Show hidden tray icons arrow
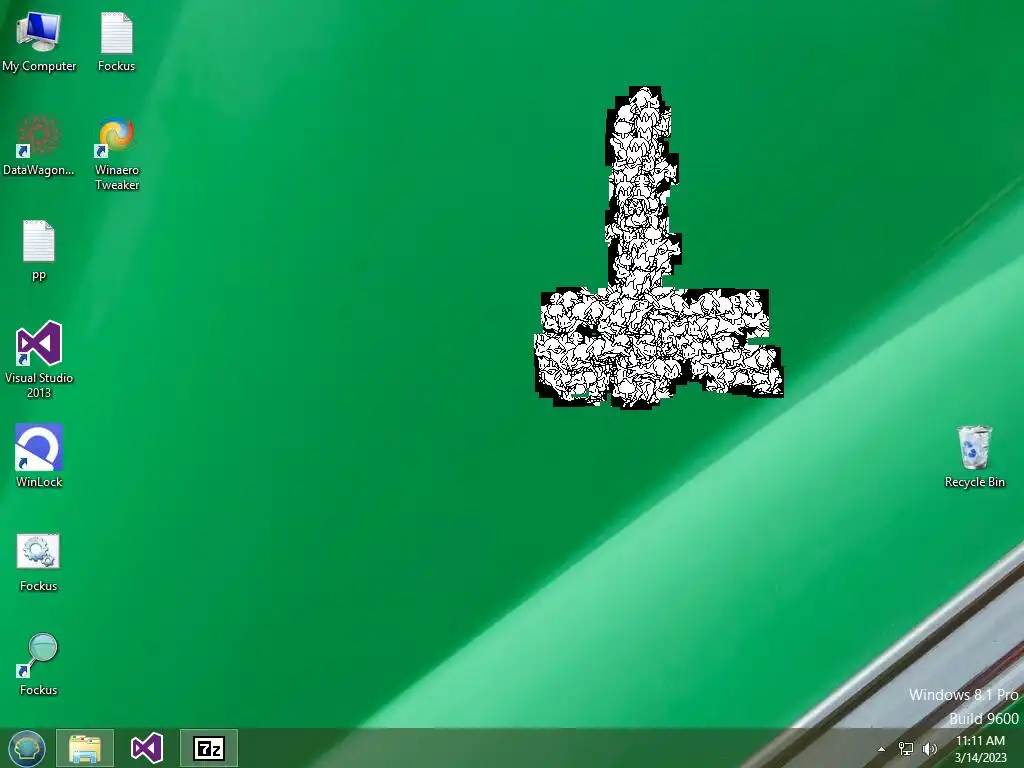The image size is (1024, 768). coord(882,749)
